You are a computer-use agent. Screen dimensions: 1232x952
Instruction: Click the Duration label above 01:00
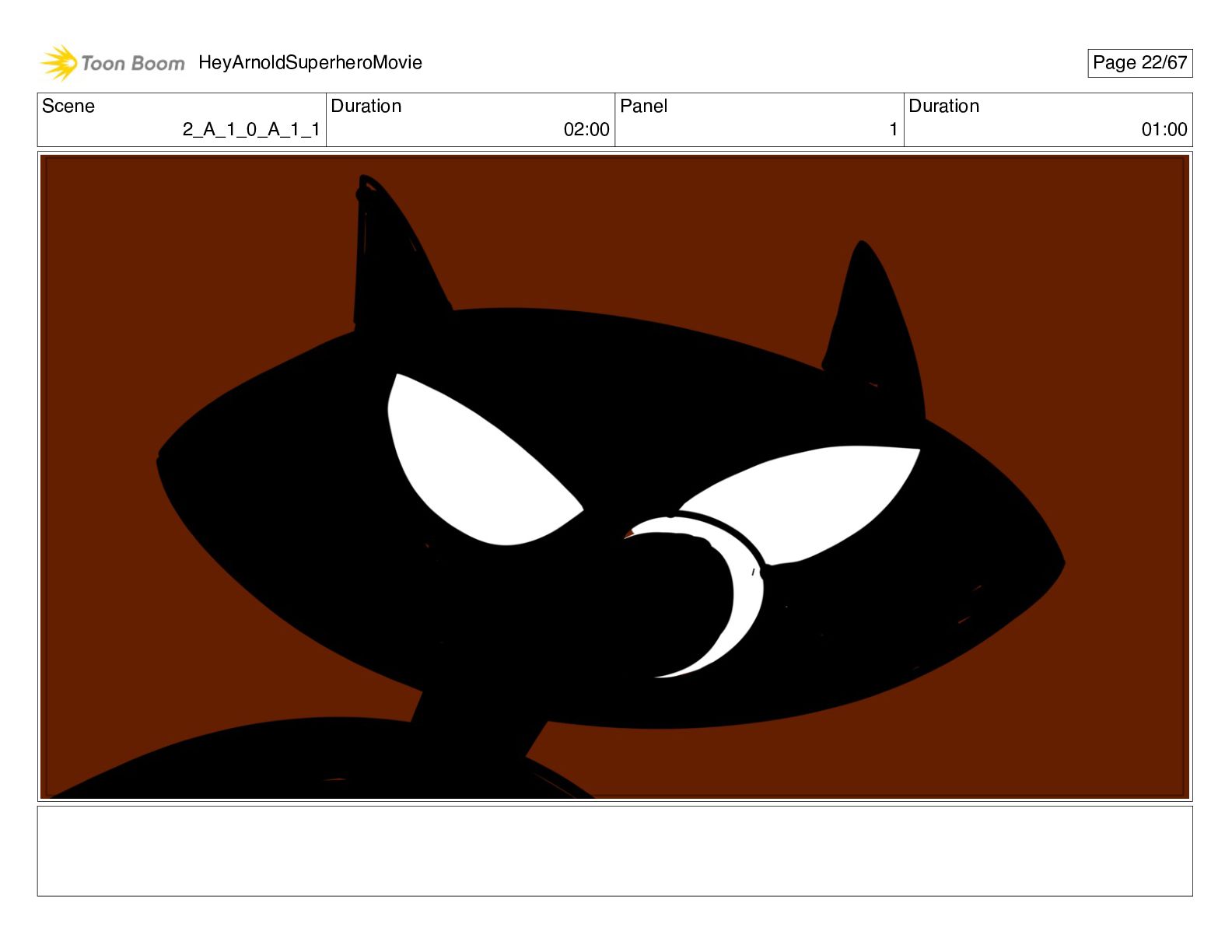(944, 107)
